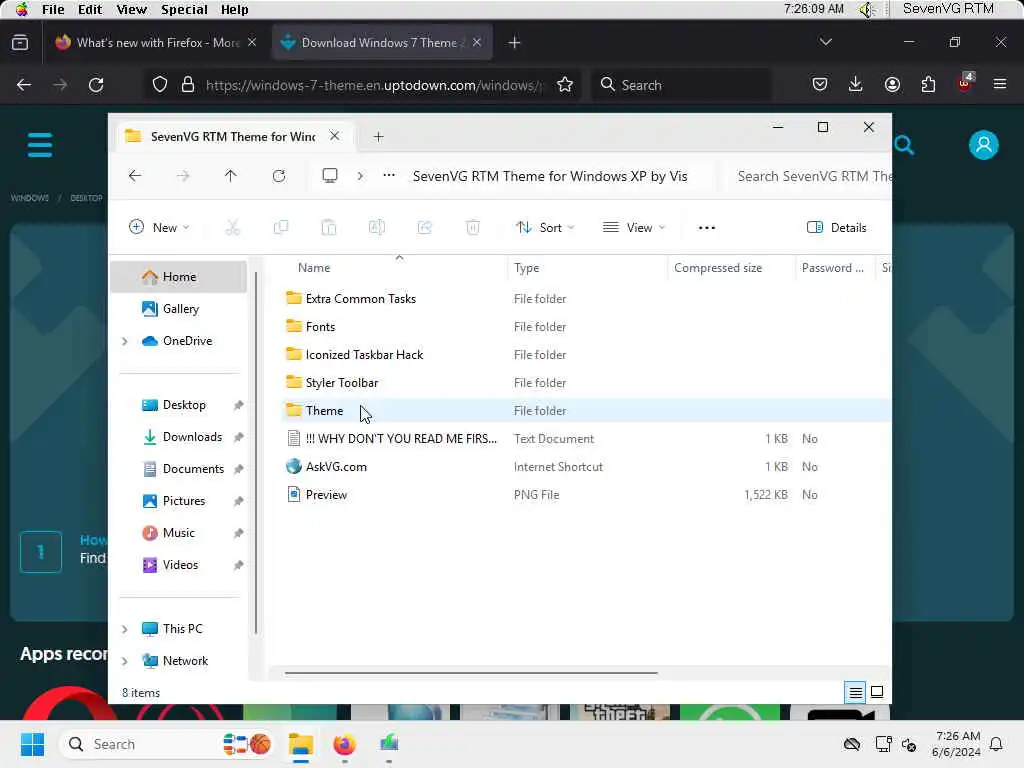Screen dimensions: 1024x768
Task: Open the Edit menu in top bar
Action: 89,9
